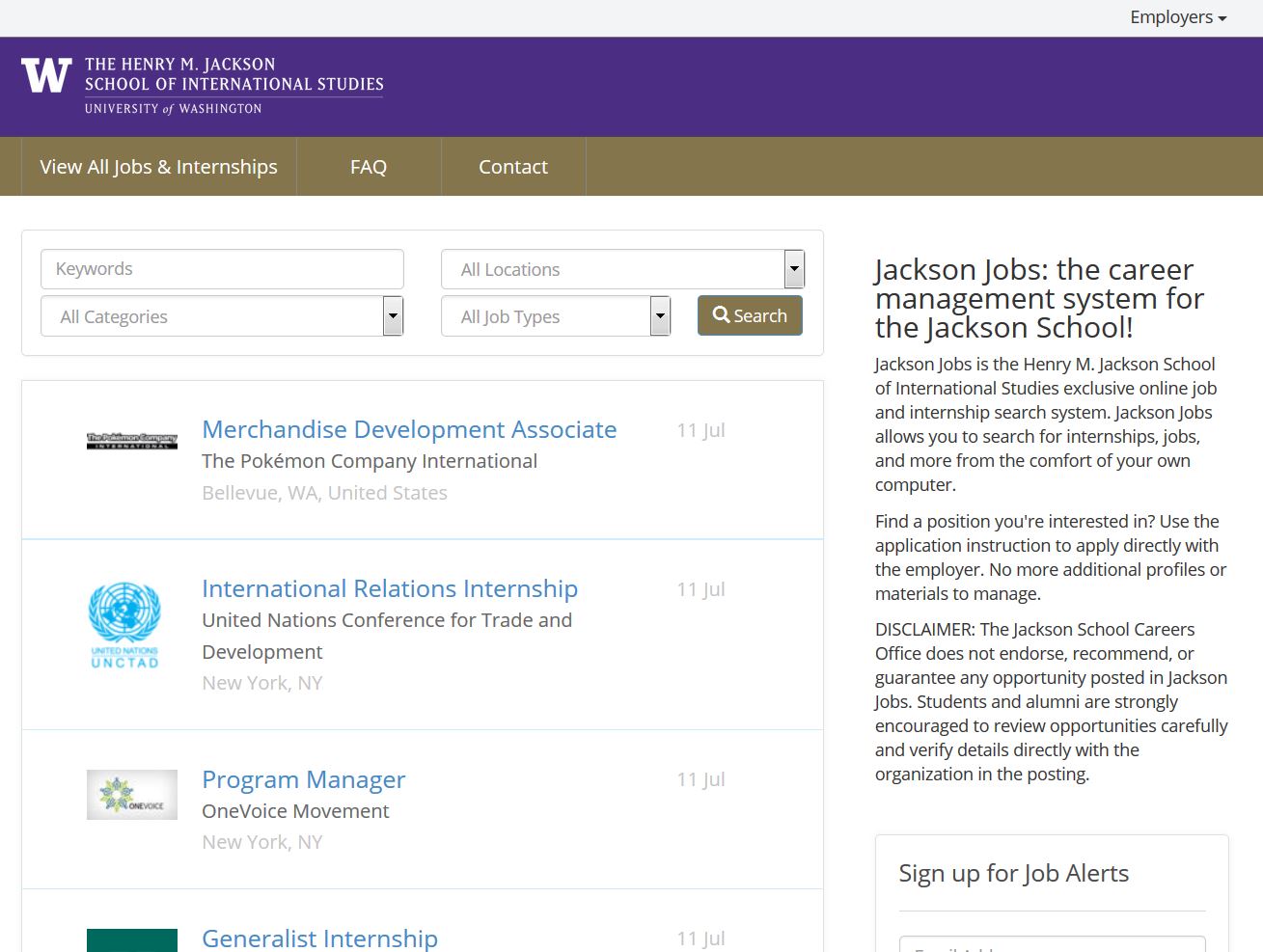The height and width of the screenshot is (952, 1263).
Task: Select The Pokémon Company International employer text
Action: point(370,461)
